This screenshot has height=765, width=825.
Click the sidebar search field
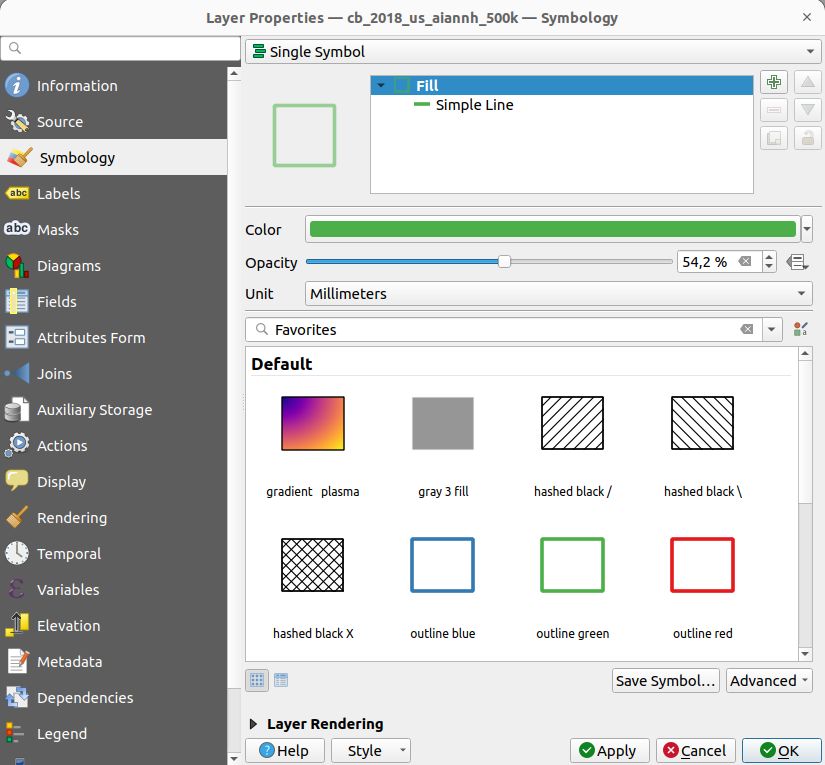coord(120,48)
